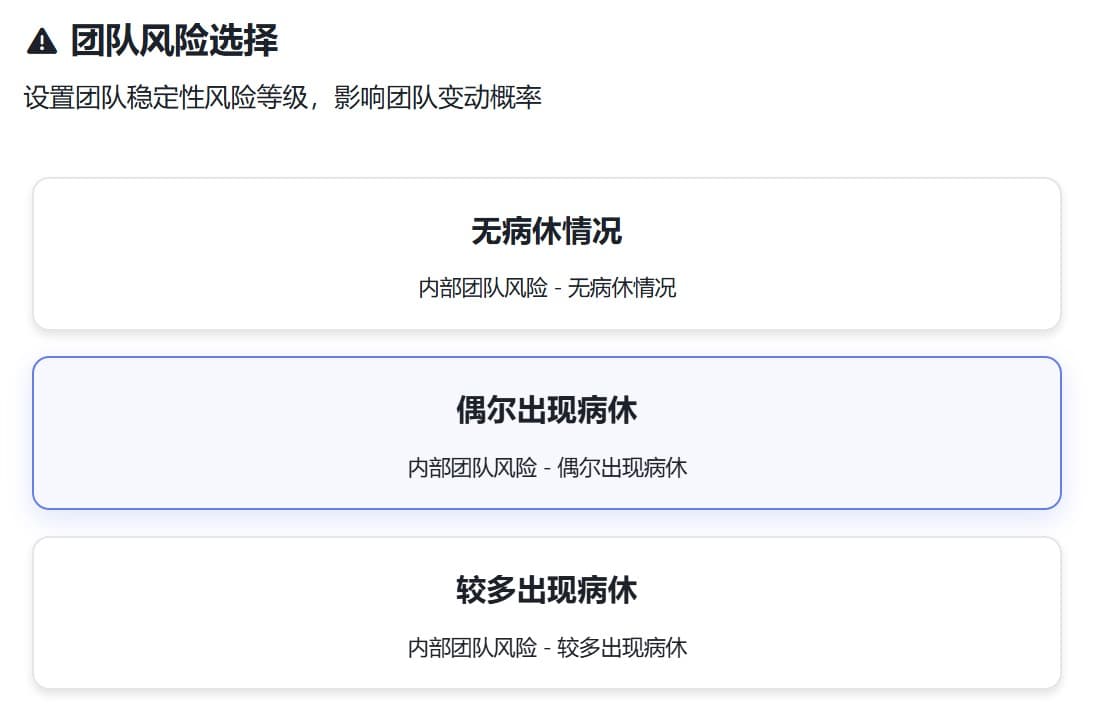Click description 内部团队风险 - 偶尔出现病休

pos(548,467)
